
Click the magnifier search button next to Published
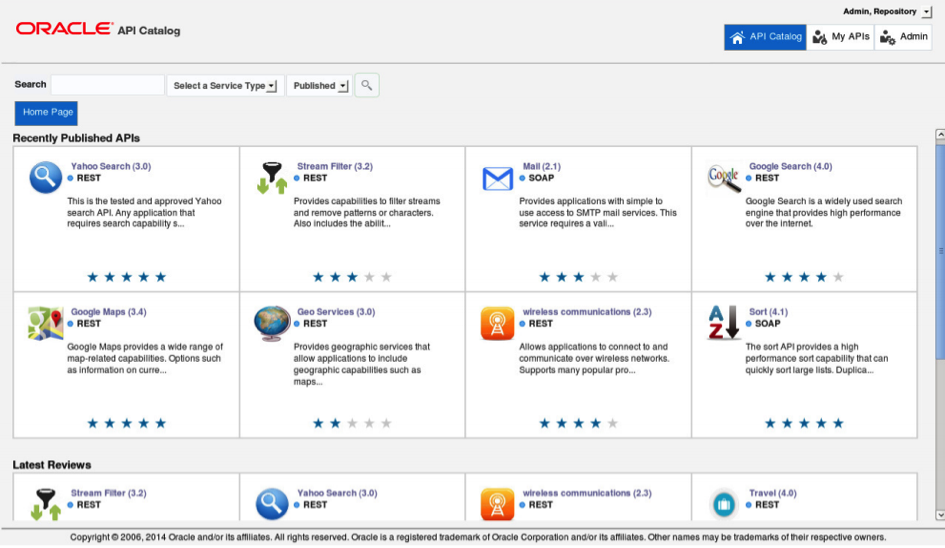click(367, 86)
